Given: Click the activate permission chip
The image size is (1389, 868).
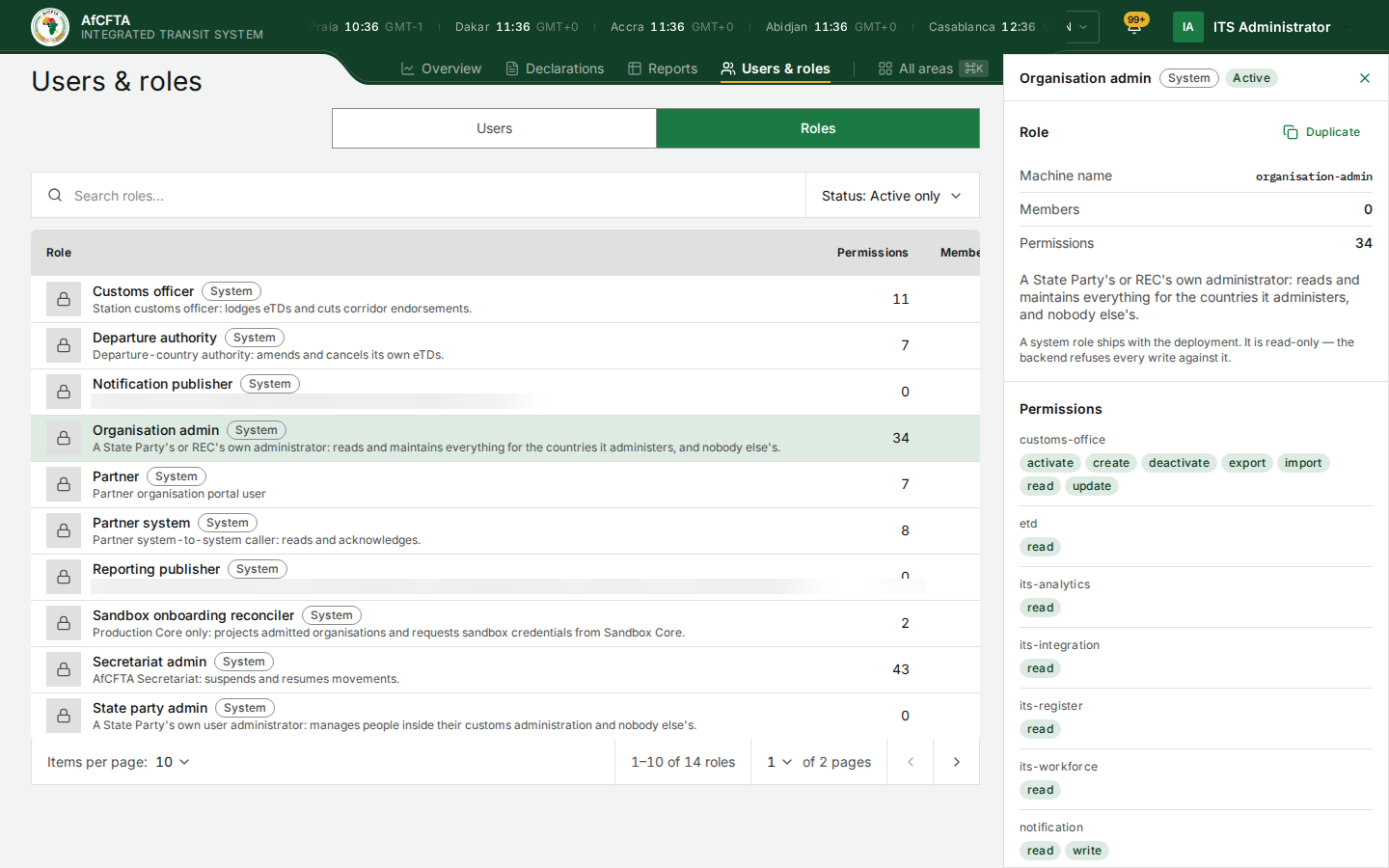Looking at the screenshot, I should tap(1049, 463).
